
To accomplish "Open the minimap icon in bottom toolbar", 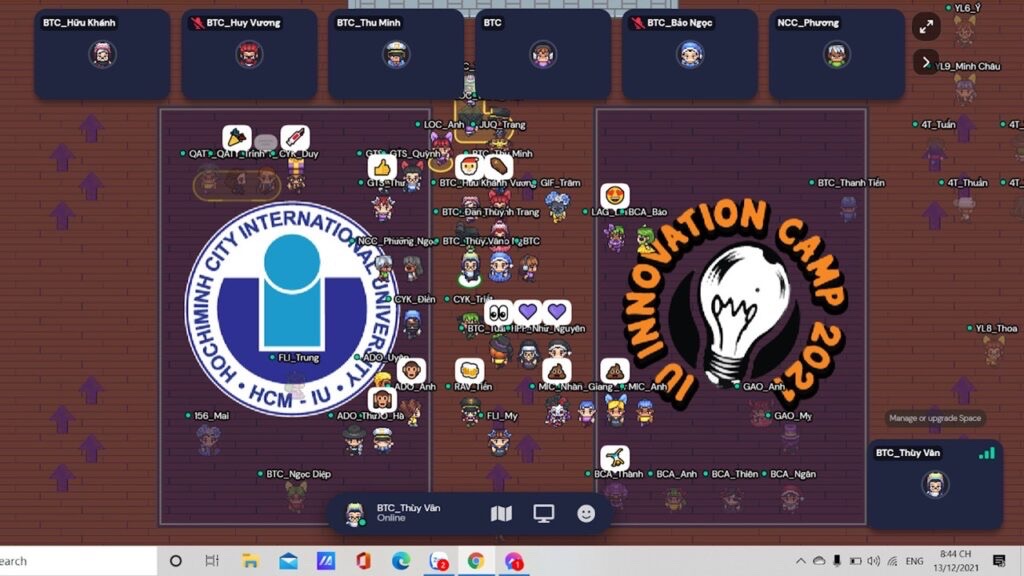I will 501,514.
